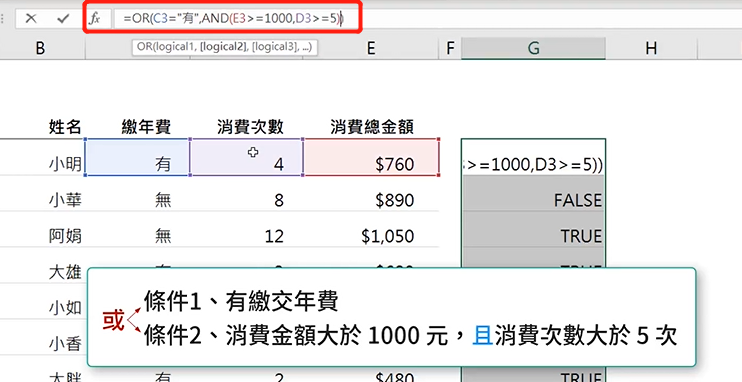Confirm the formula with the checkmark icon
Screen dimensions: 742x382
pos(63,19)
